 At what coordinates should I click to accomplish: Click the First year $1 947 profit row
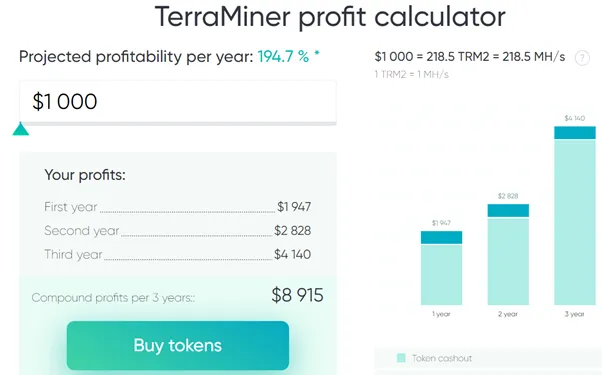tap(177, 207)
